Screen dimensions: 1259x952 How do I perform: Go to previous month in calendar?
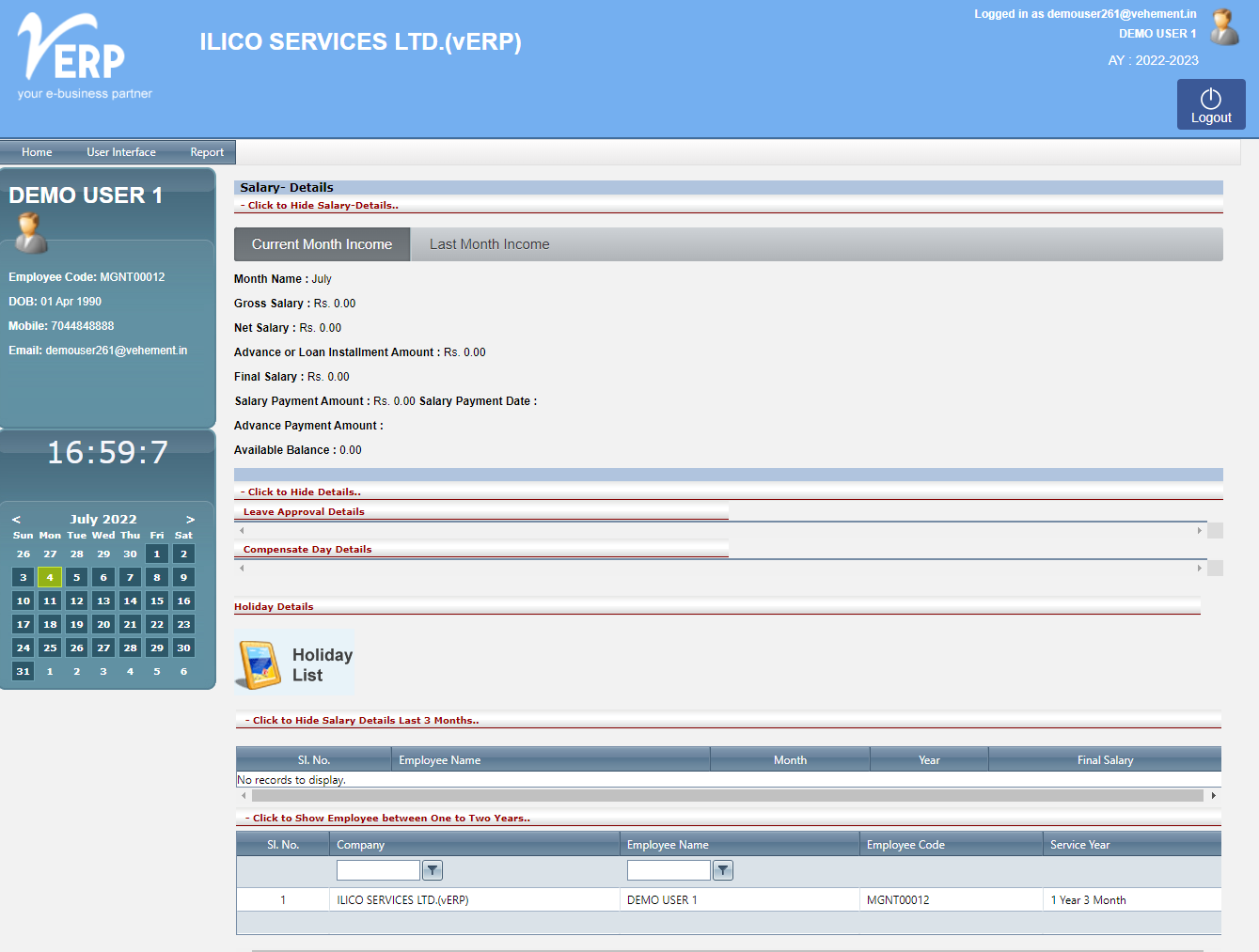(x=16, y=519)
